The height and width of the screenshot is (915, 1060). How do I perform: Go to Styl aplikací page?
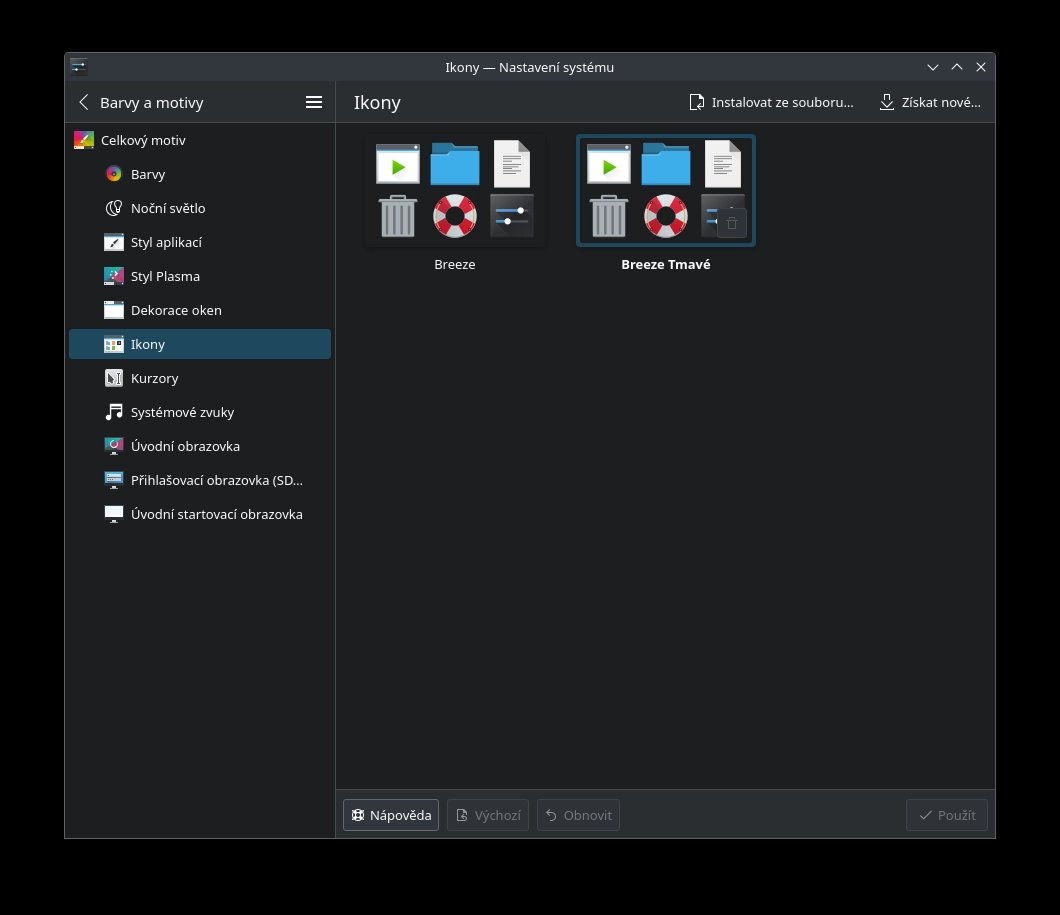point(200,242)
